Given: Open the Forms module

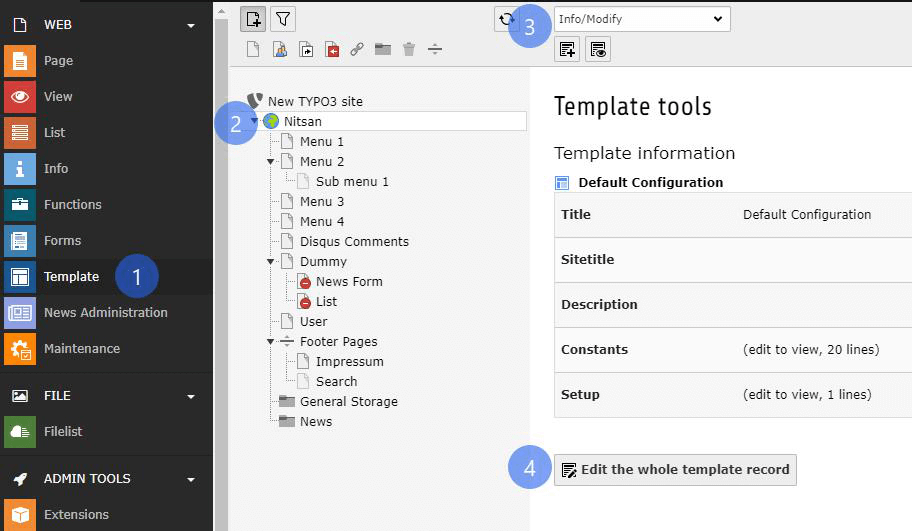Looking at the screenshot, I should (62, 241).
